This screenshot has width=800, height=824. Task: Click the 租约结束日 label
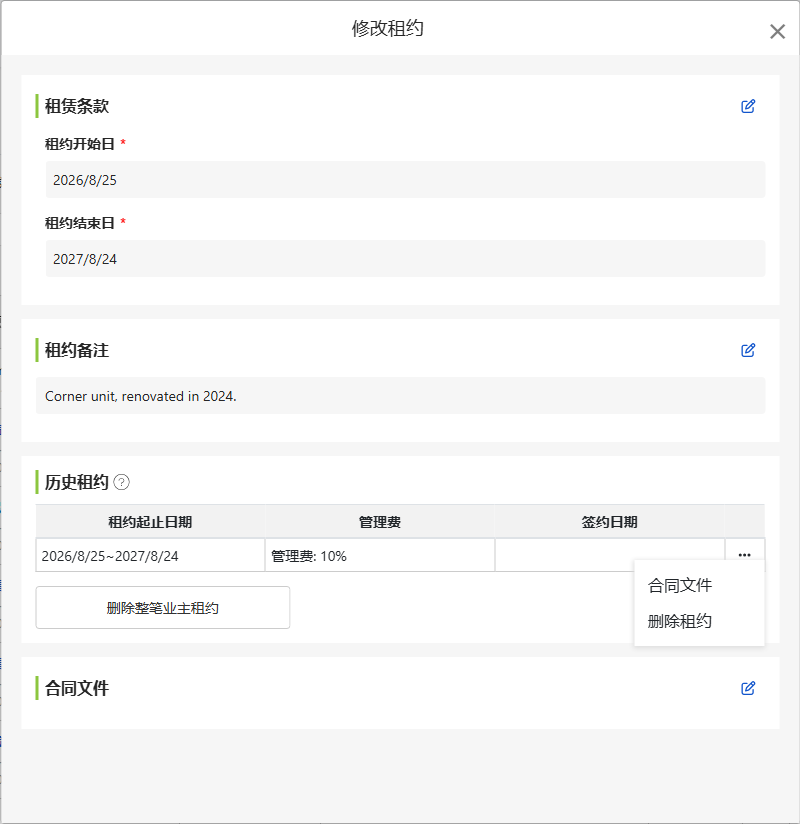(80, 223)
